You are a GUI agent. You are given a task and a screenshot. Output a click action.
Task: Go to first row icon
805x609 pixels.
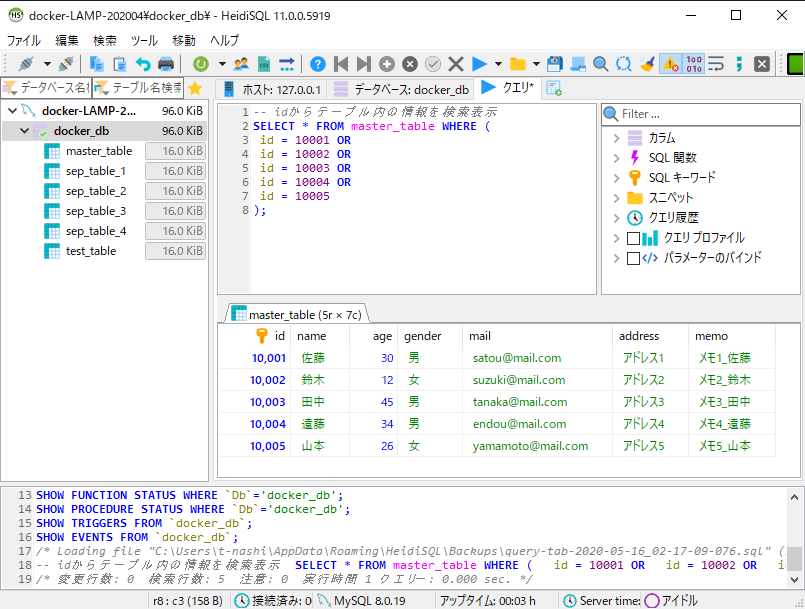click(341, 64)
